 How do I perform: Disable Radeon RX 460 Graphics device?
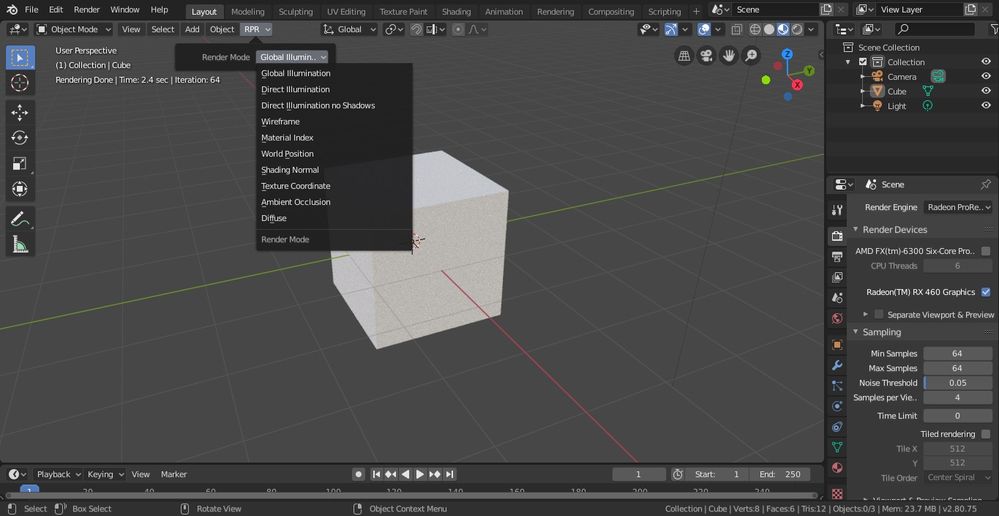point(986,292)
